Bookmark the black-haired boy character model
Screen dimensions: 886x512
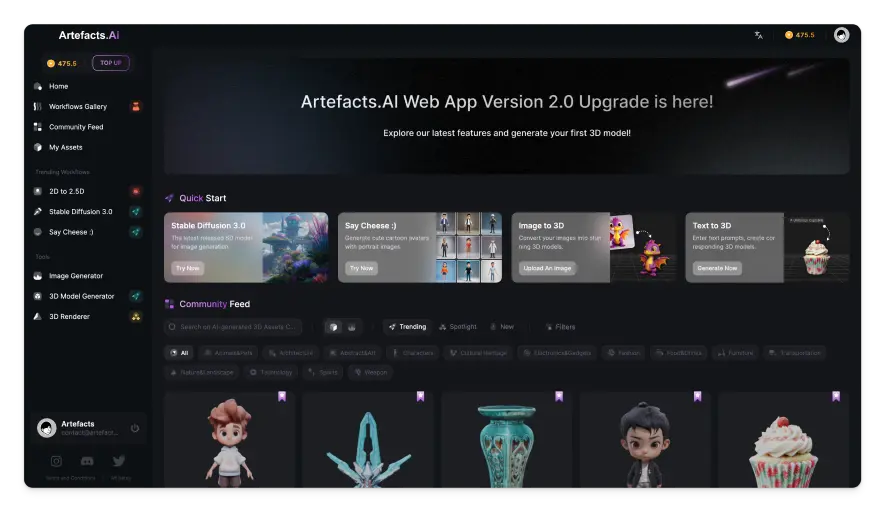[697, 397]
